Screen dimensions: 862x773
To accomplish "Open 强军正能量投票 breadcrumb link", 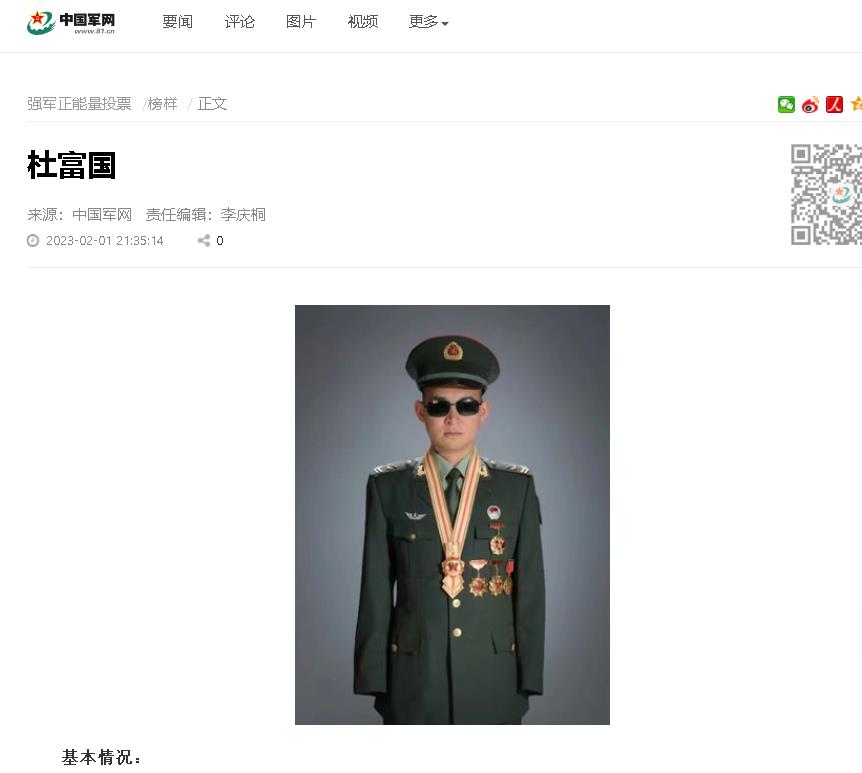I will tap(79, 103).
